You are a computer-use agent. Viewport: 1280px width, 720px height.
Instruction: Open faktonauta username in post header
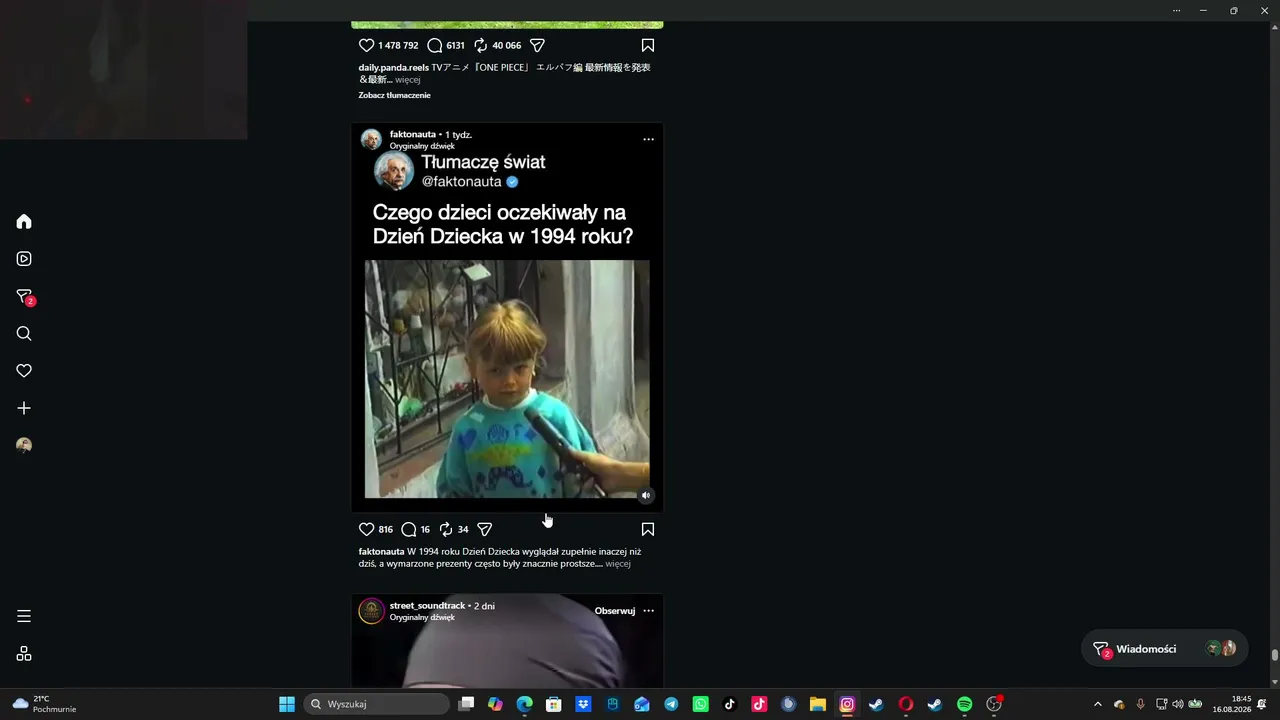(413, 134)
